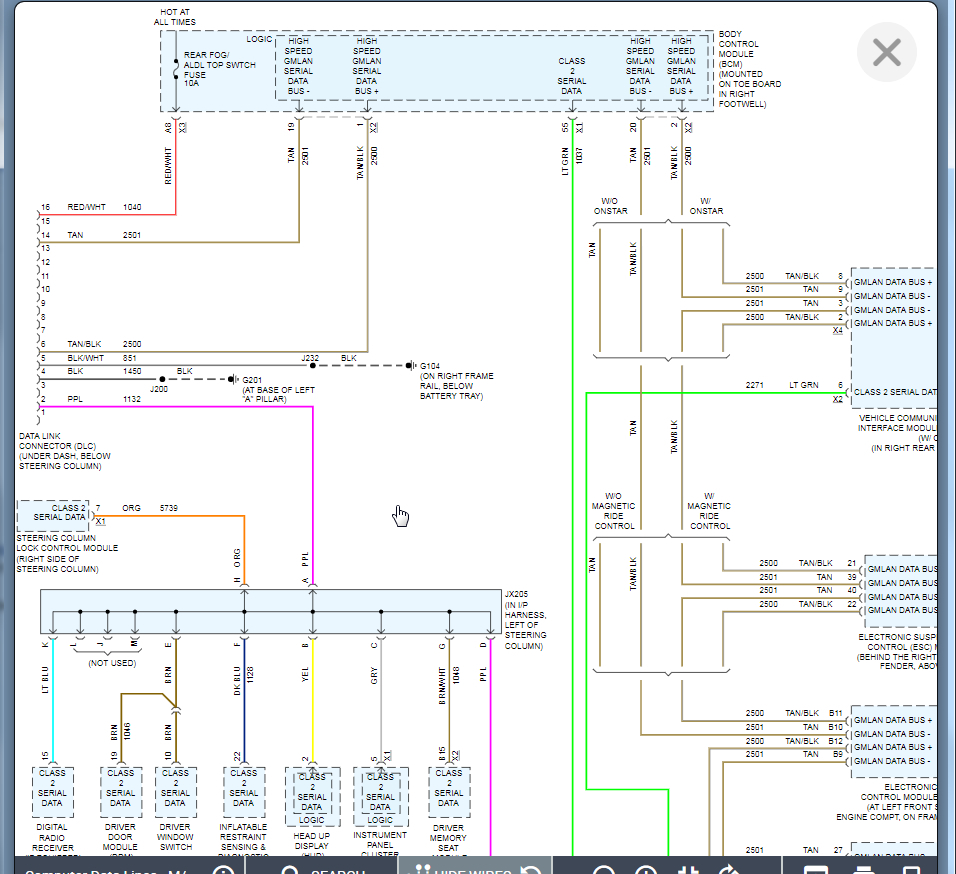Click the zoom in magnifier icon
This screenshot has height=874, width=956.
click(x=646, y=868)
